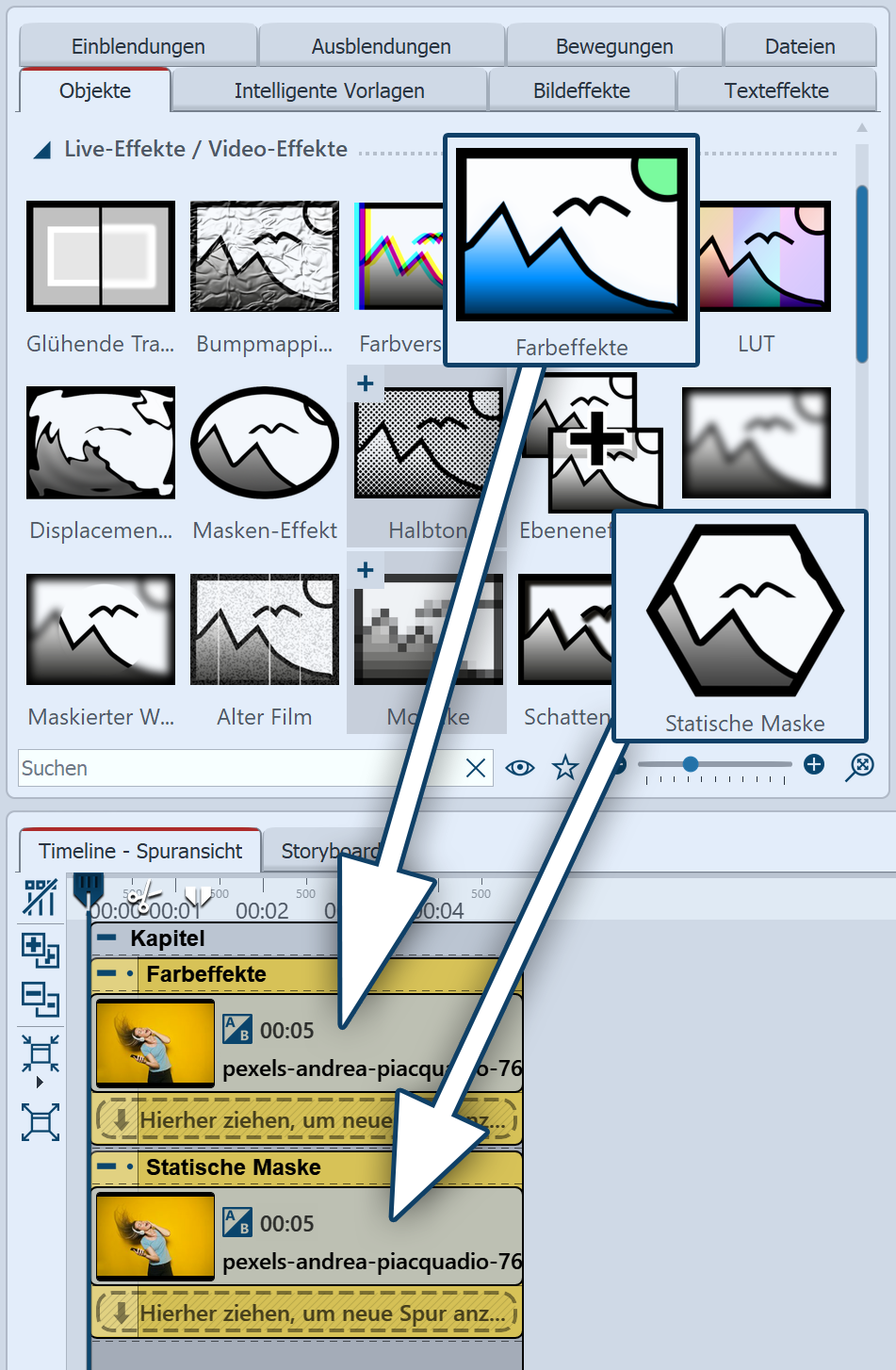896x1370 pixels.
Task: Collapse the Statische Maske track
Action: point(106,1166)
